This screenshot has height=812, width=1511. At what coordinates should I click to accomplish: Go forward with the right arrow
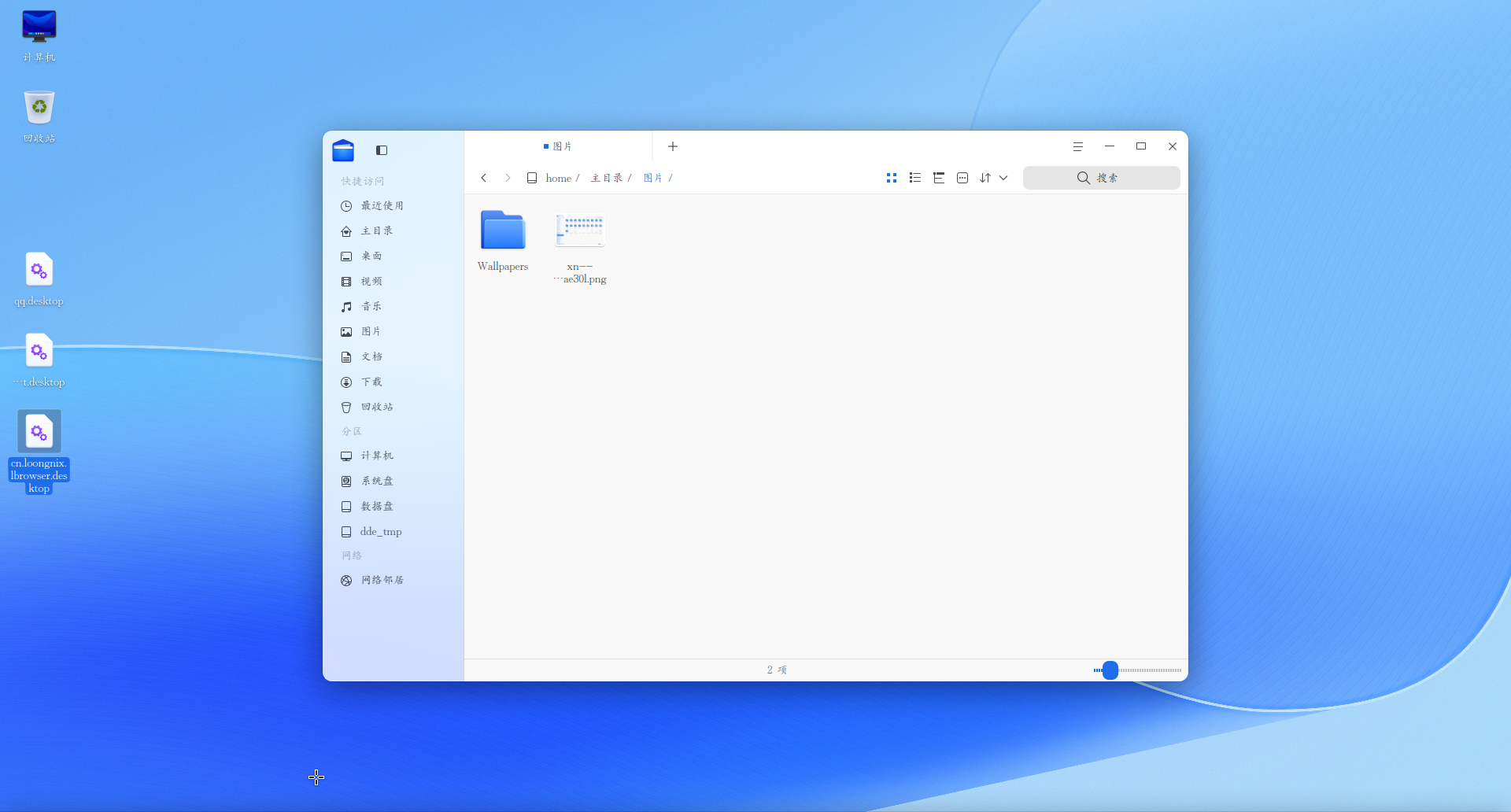508,178
